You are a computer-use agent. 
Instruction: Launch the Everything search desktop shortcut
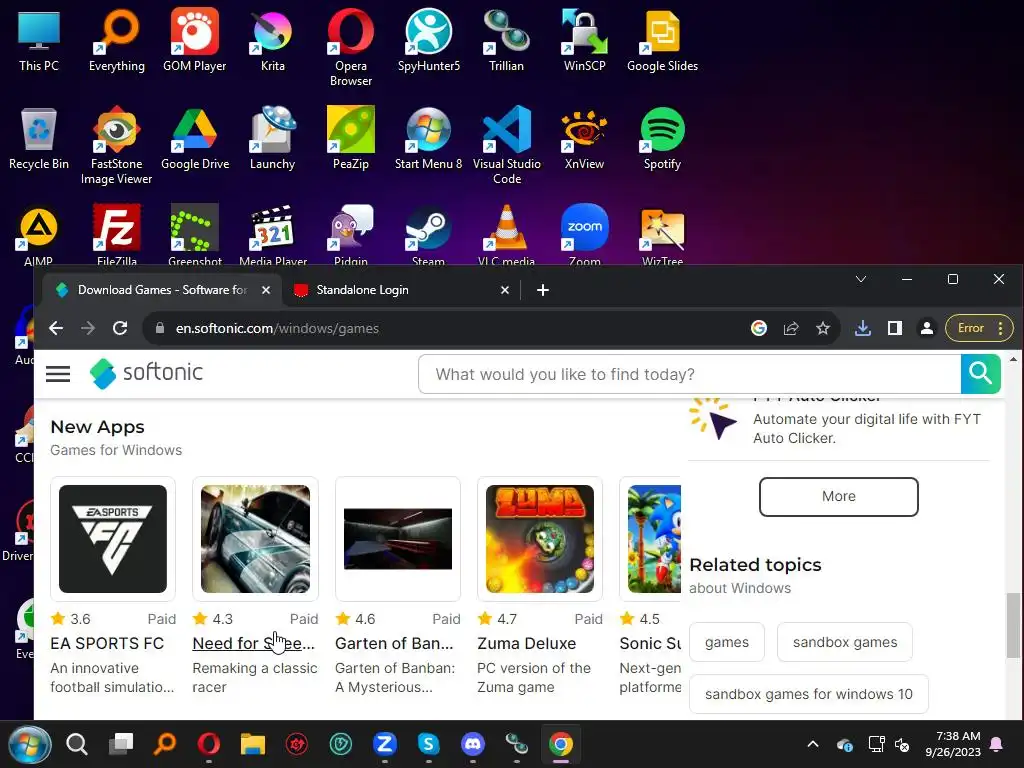[117, 40]
